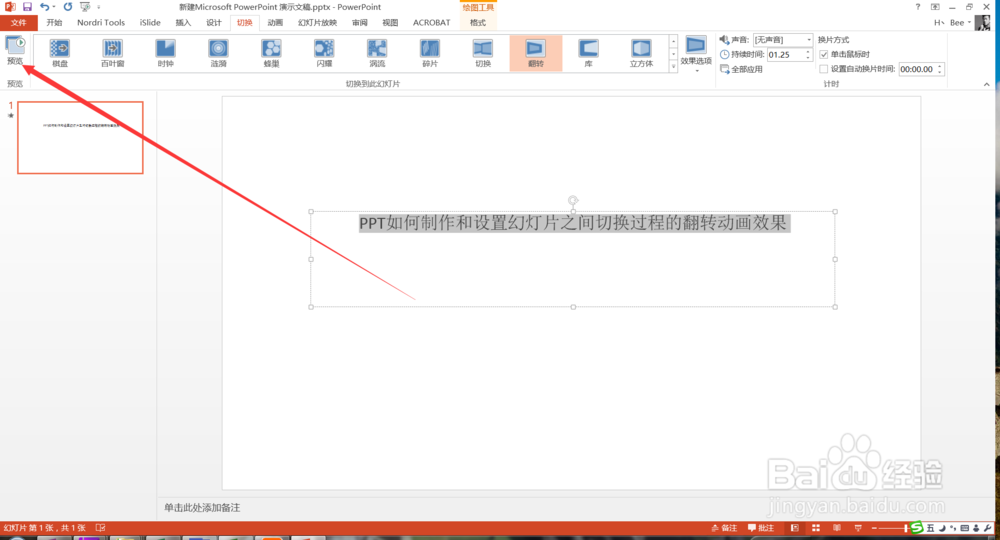1000x540 pixels.
Task: Switch to the iSlide tab
Action: [150, 22]
